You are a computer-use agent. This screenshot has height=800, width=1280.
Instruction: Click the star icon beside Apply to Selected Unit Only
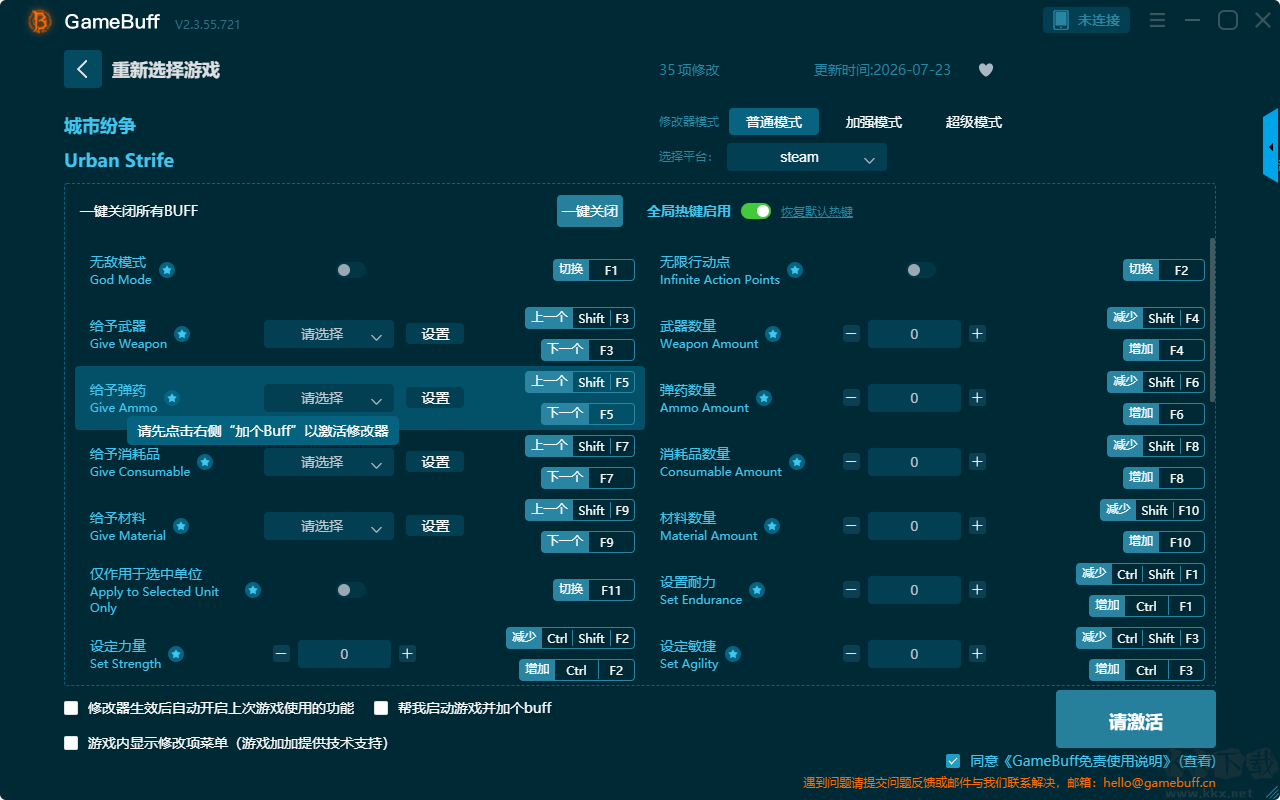[x=253, y=590]
